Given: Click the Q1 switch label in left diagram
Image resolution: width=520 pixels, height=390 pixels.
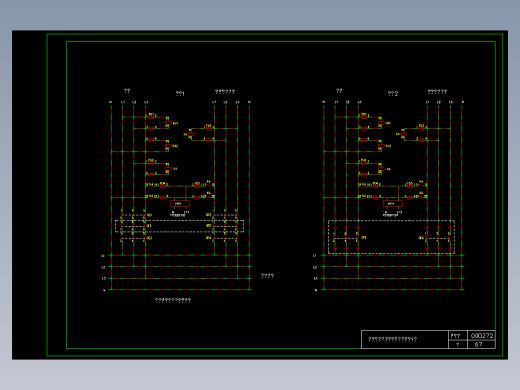Looking at the screenshot, I should click(149, 226).
